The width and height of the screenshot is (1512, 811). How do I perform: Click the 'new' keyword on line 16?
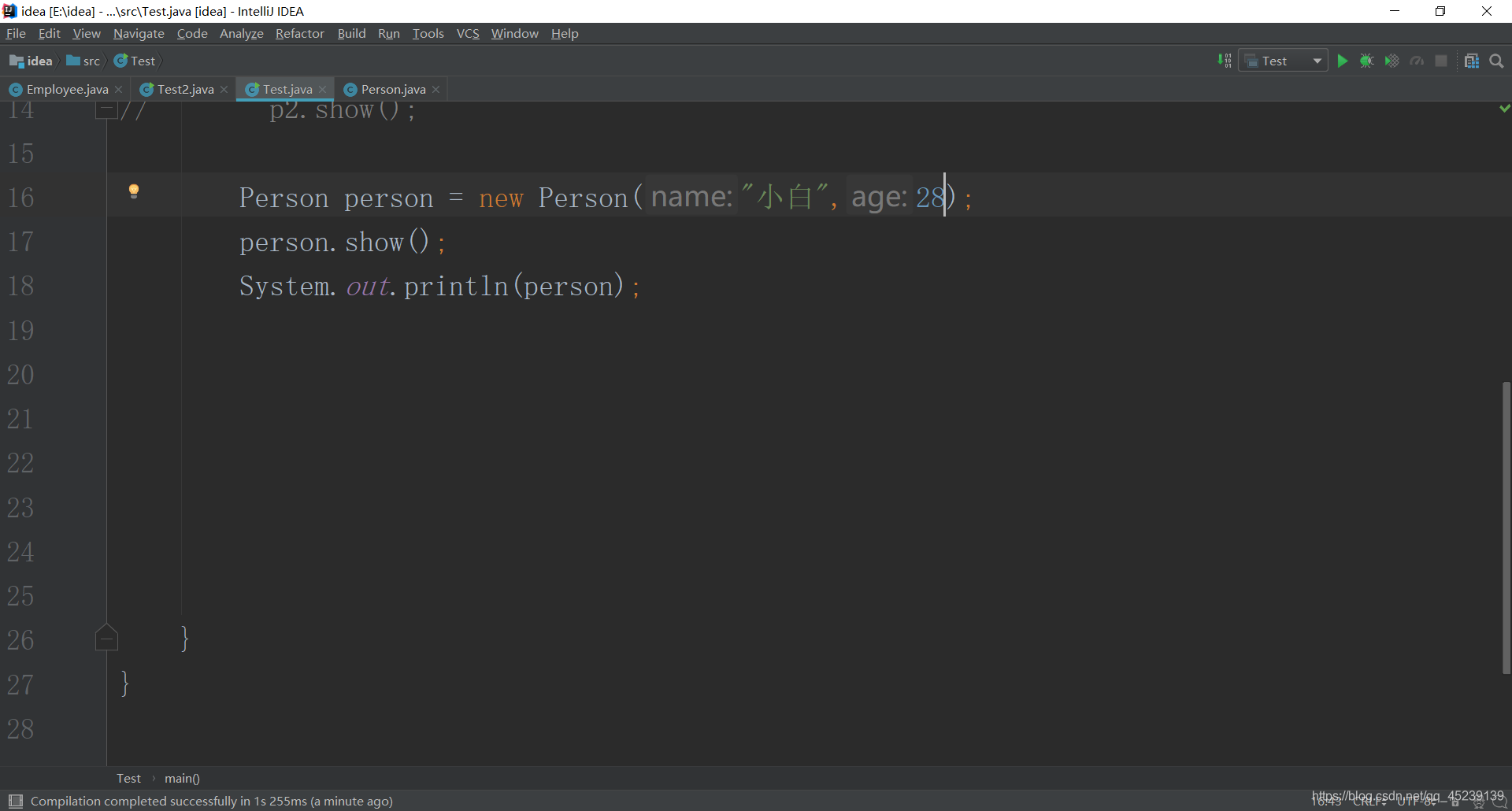pos(501,198)
